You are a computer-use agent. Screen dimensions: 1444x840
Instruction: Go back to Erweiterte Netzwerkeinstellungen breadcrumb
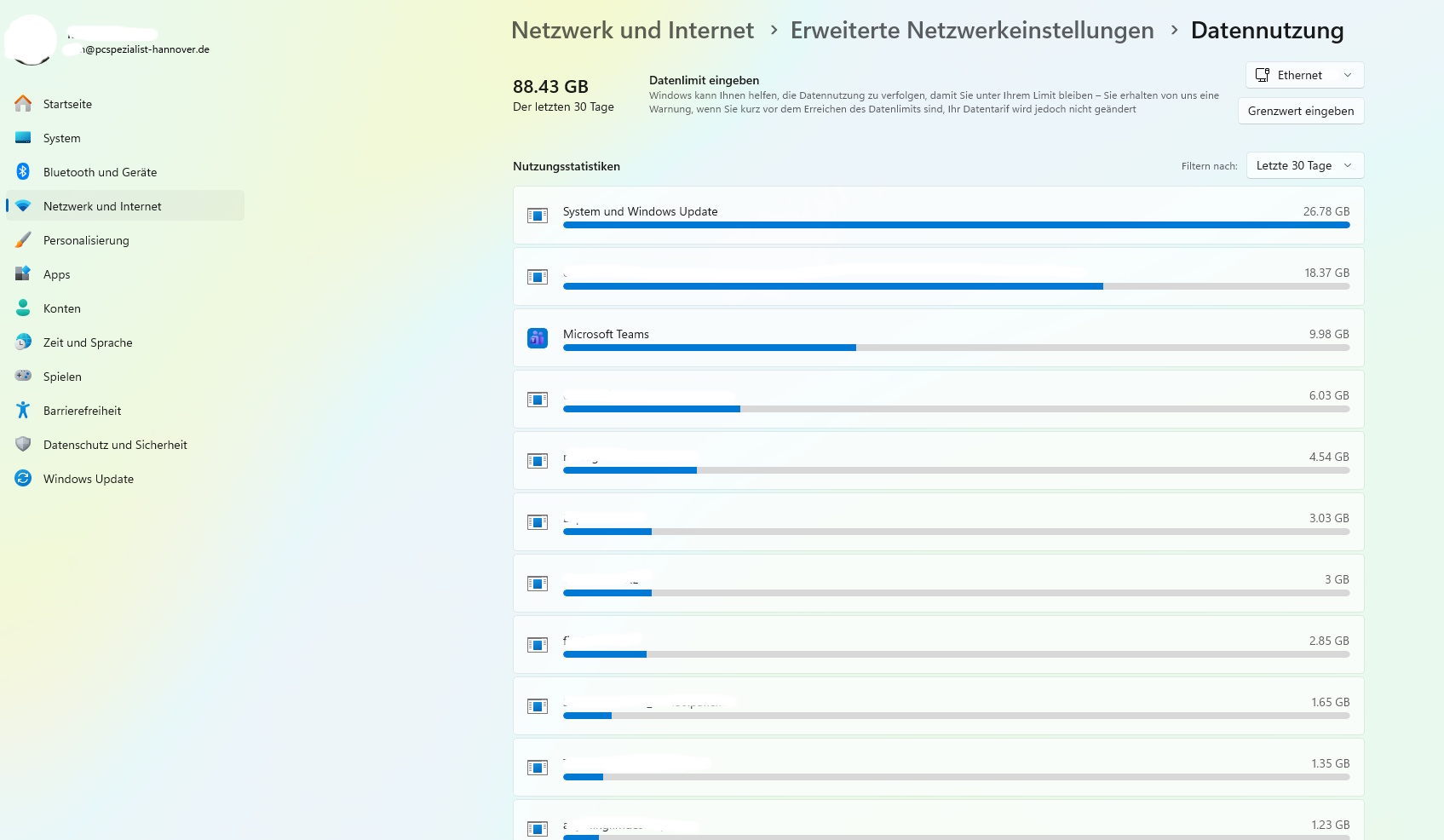tap(972, 31)
